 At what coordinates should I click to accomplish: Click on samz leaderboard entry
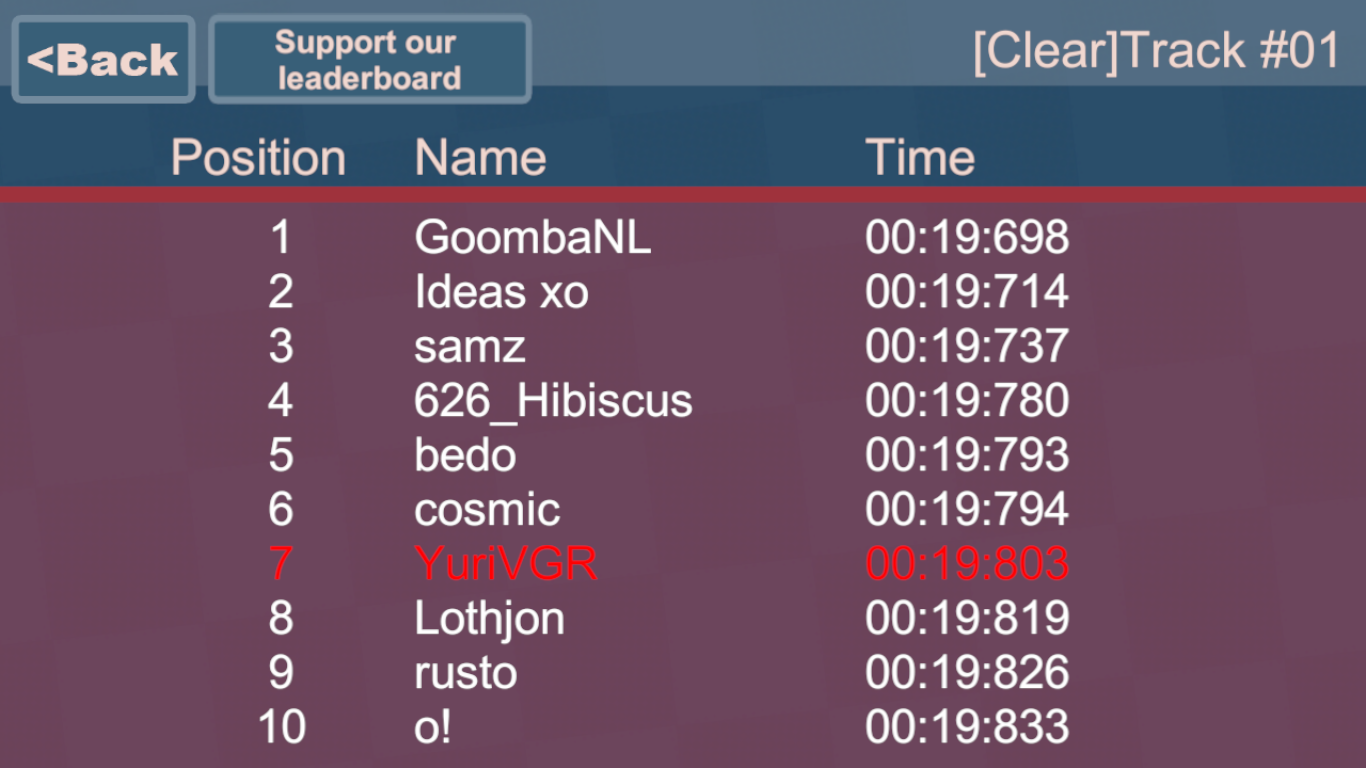(469, 346)
